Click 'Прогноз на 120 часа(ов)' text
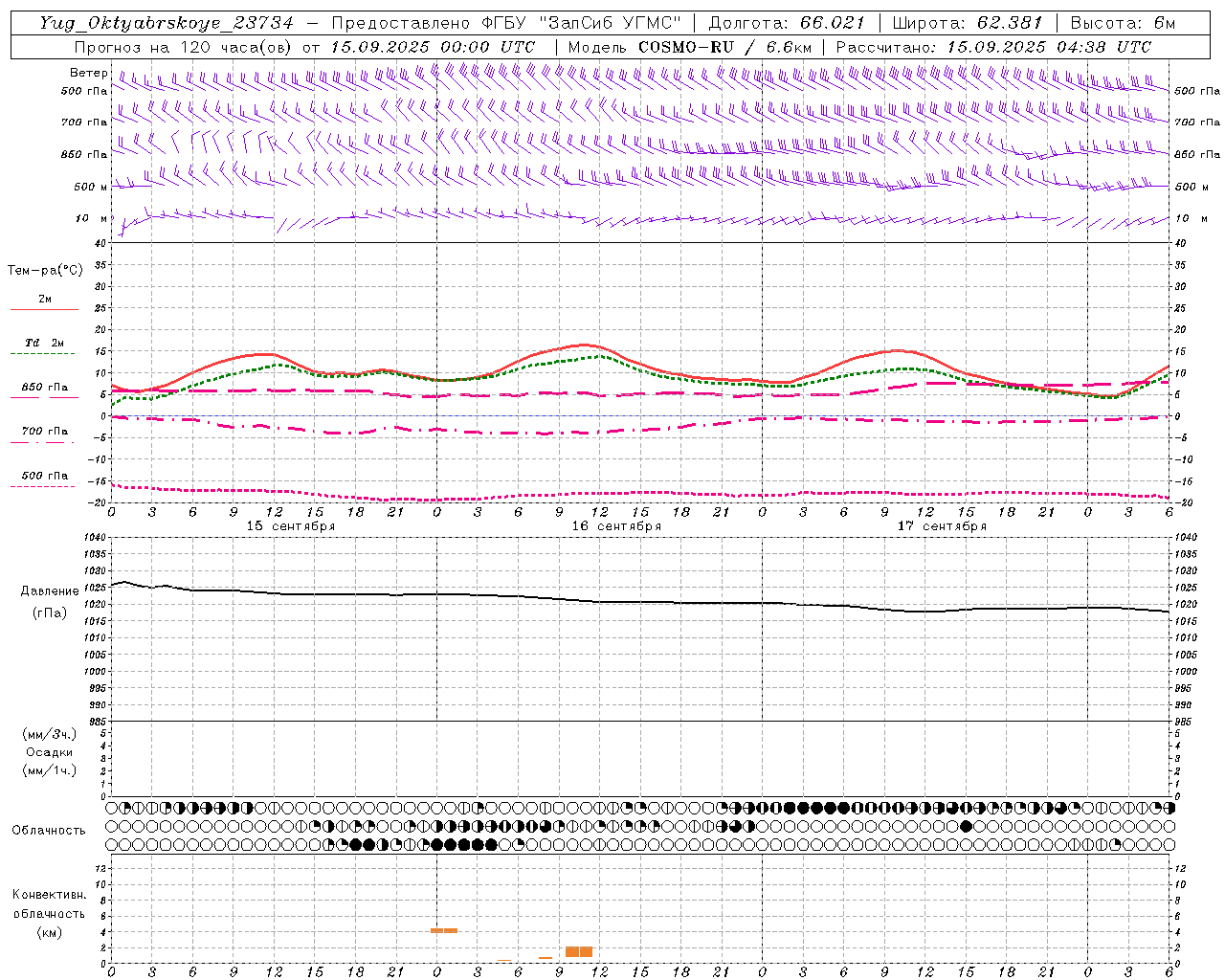The height and width of the screenshot is (980, 1225). [x=185, y=47]
